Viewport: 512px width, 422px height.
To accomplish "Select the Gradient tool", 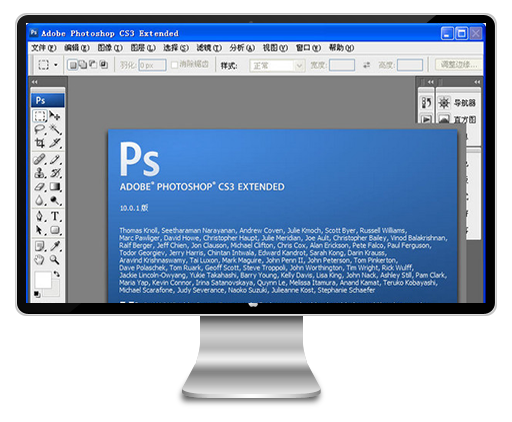I will coord(55,187).
